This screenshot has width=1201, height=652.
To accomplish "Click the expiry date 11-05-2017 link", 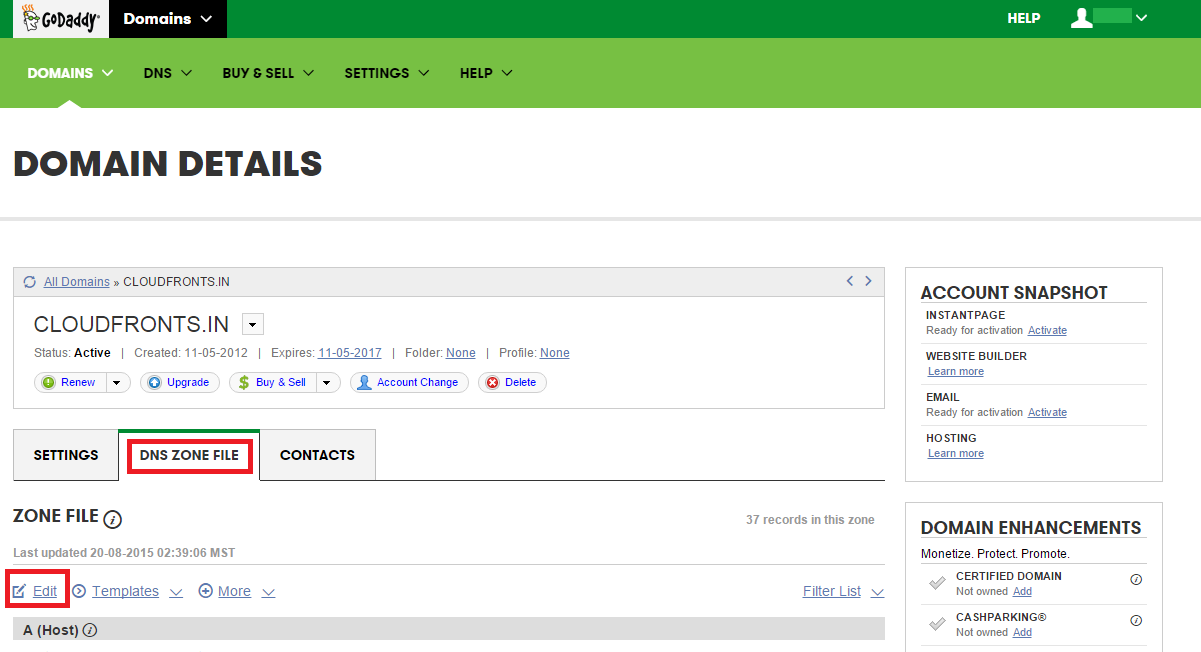I will 350,353.
